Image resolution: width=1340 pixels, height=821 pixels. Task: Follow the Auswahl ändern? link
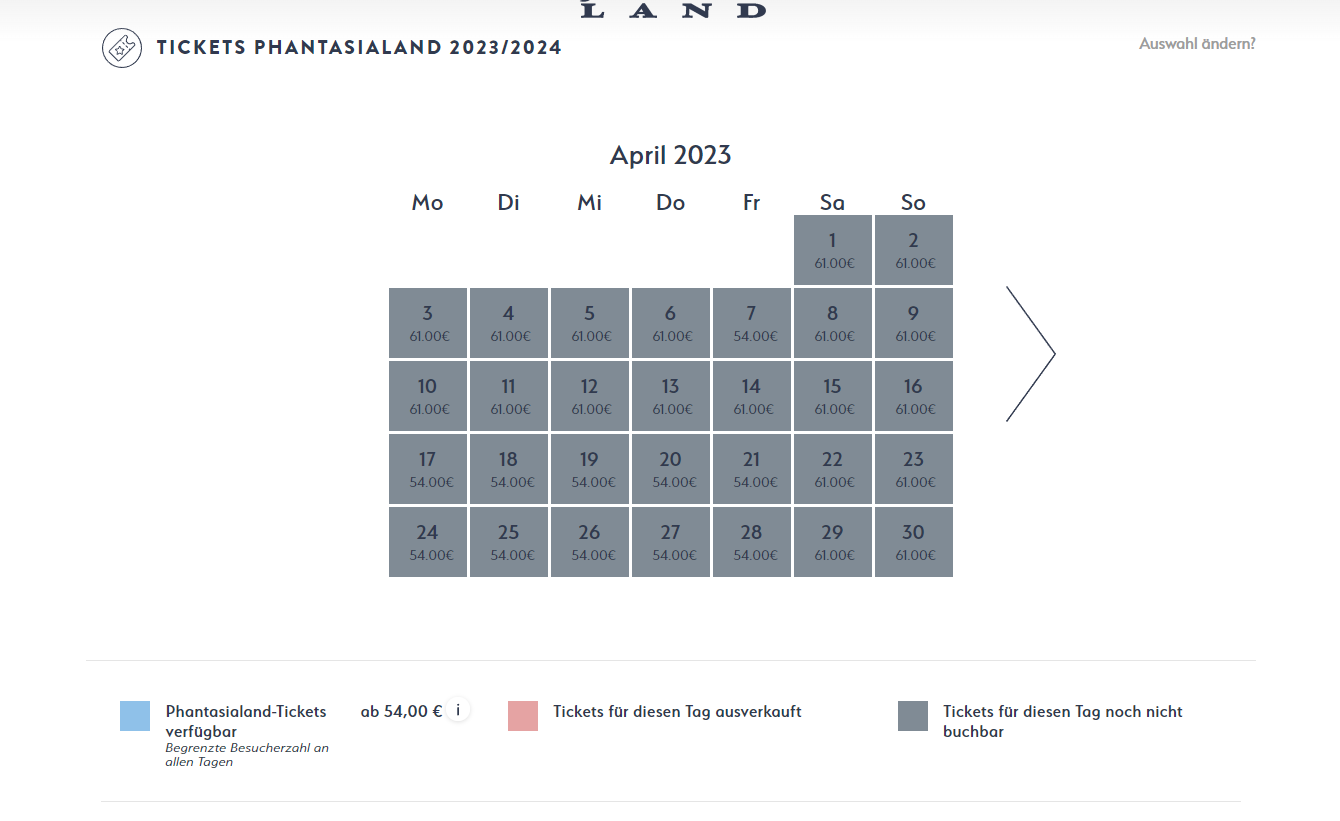tap(1197, 44)
